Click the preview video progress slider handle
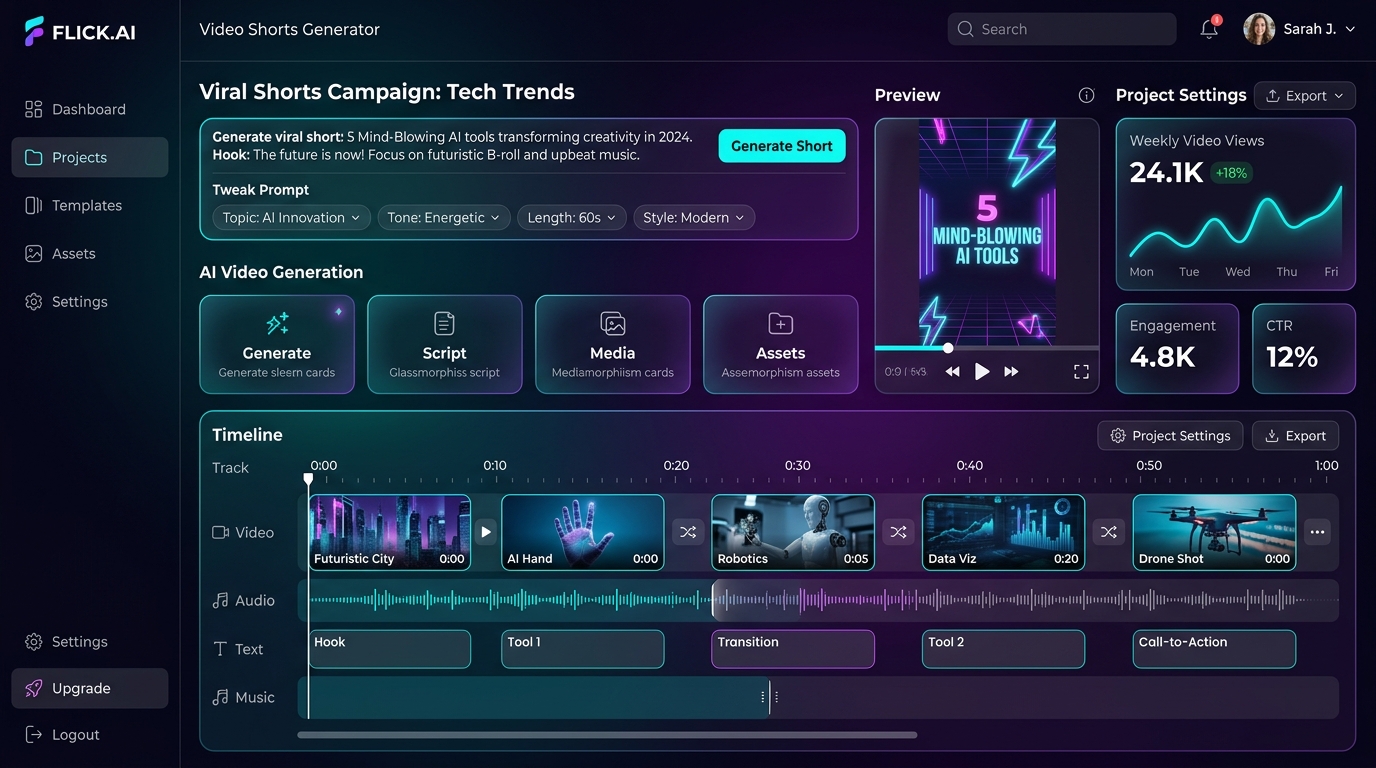Viewport: 1376px width, 768px height. pos(948,348)
